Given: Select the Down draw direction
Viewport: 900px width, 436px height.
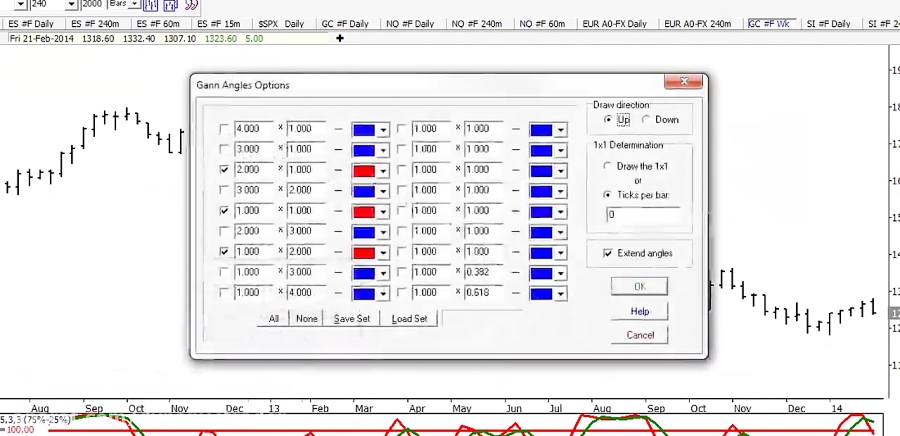Looking at the screenshot, I should tap(646, 120).
